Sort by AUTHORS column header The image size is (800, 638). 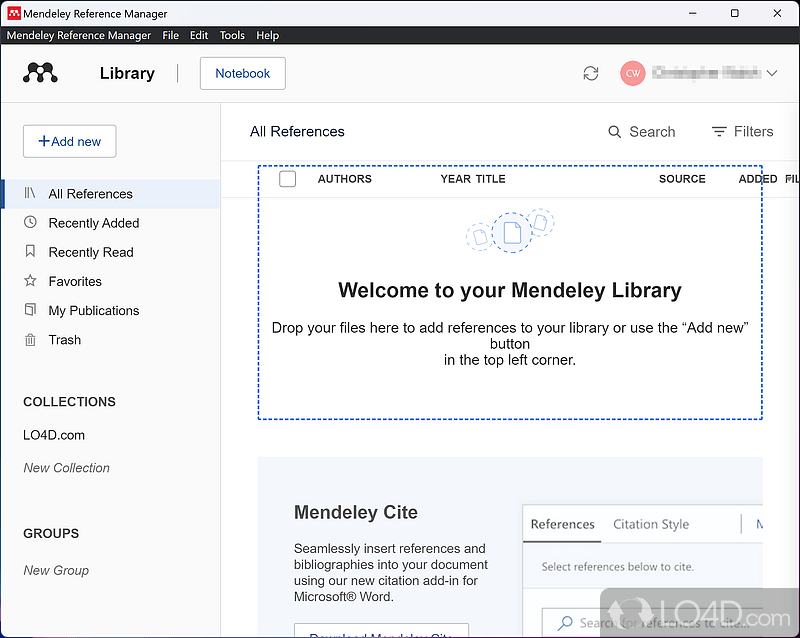[x=344, y=179]
